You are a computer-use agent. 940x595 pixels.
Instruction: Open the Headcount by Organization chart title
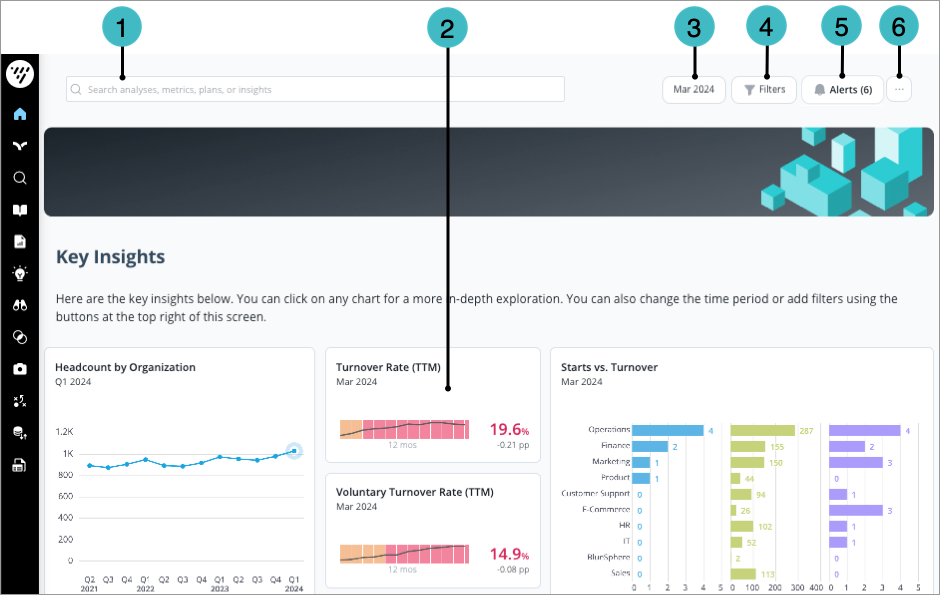click(x=125, y=367)
